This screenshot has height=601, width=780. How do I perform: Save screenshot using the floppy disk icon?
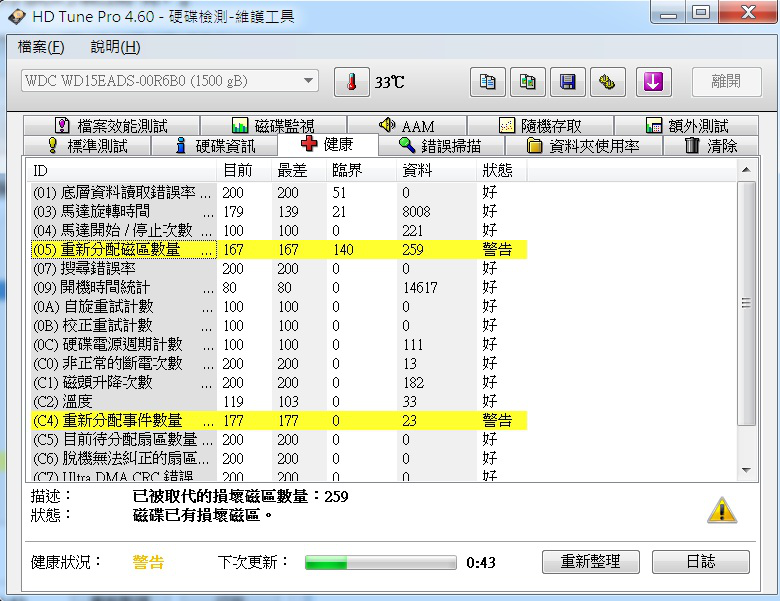pyautogui.click(x=568, y=82)
